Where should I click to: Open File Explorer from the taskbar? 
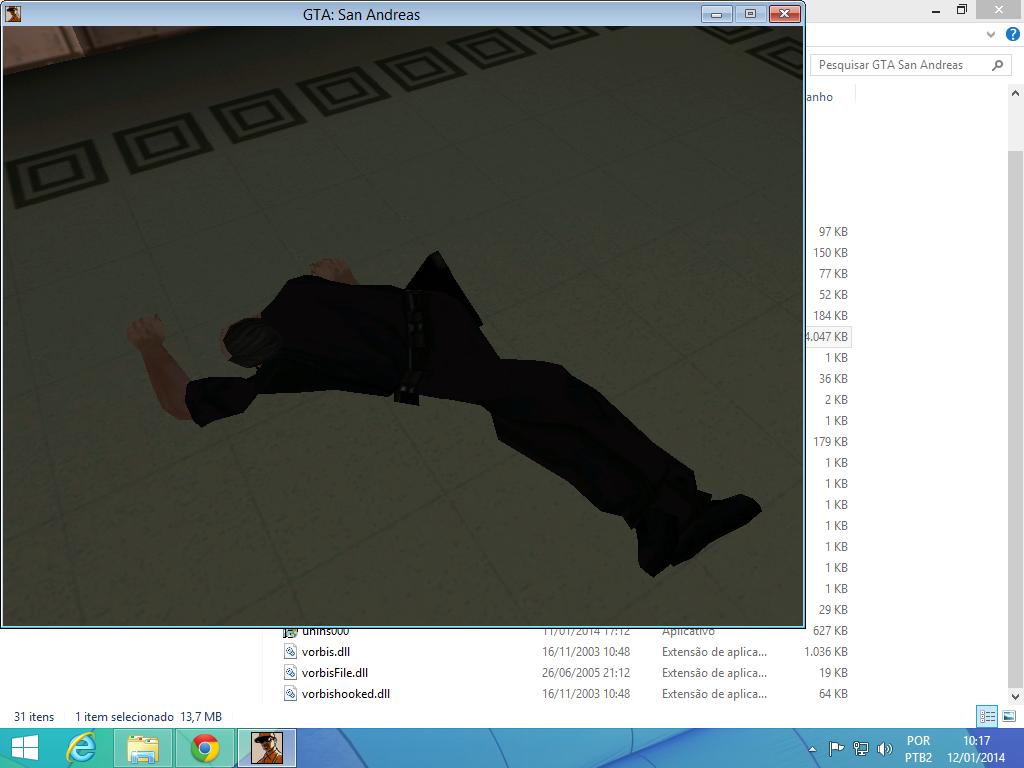[x=143, y=748]
